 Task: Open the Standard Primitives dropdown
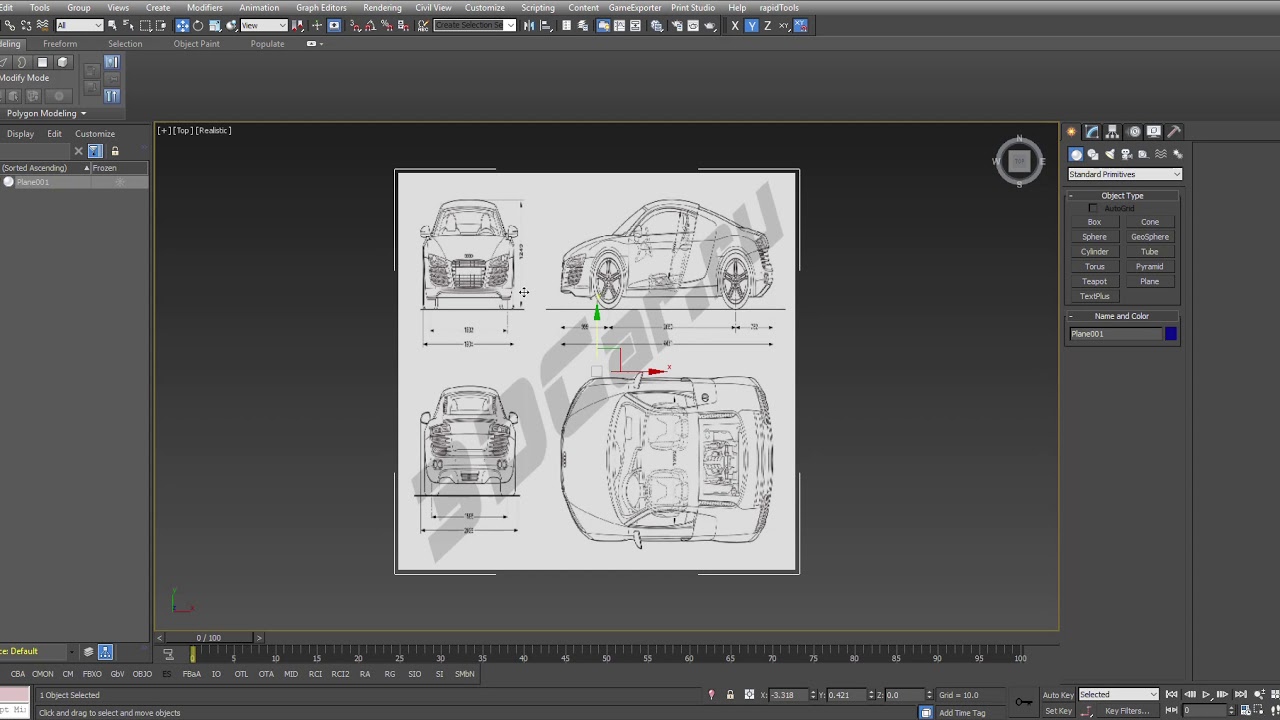pyautogui.click(x=1125, y=174)
